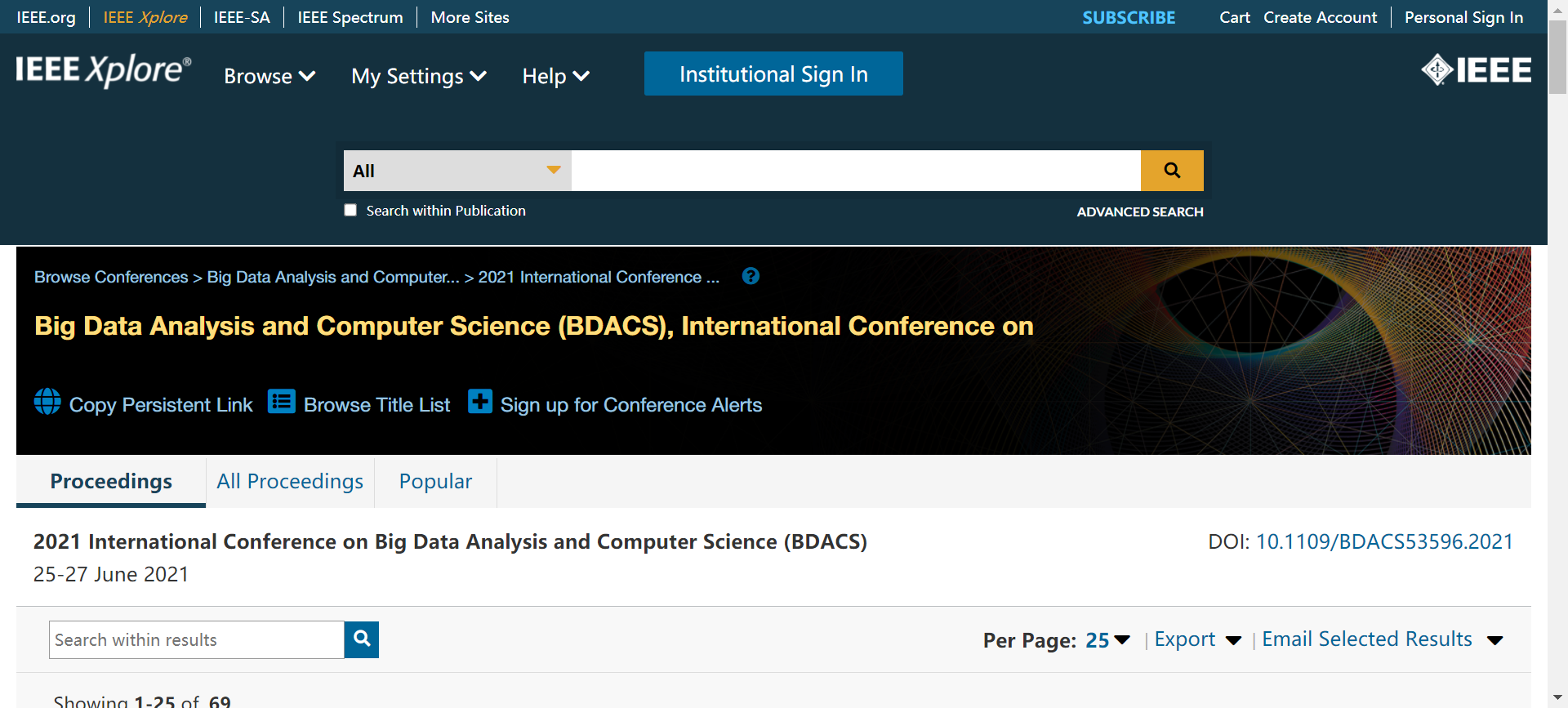Image resolution: width=1568 pixels, height=708 pixels.
Task: Open the Per Page 25 dropdown
Action: tap(1108, 640)
